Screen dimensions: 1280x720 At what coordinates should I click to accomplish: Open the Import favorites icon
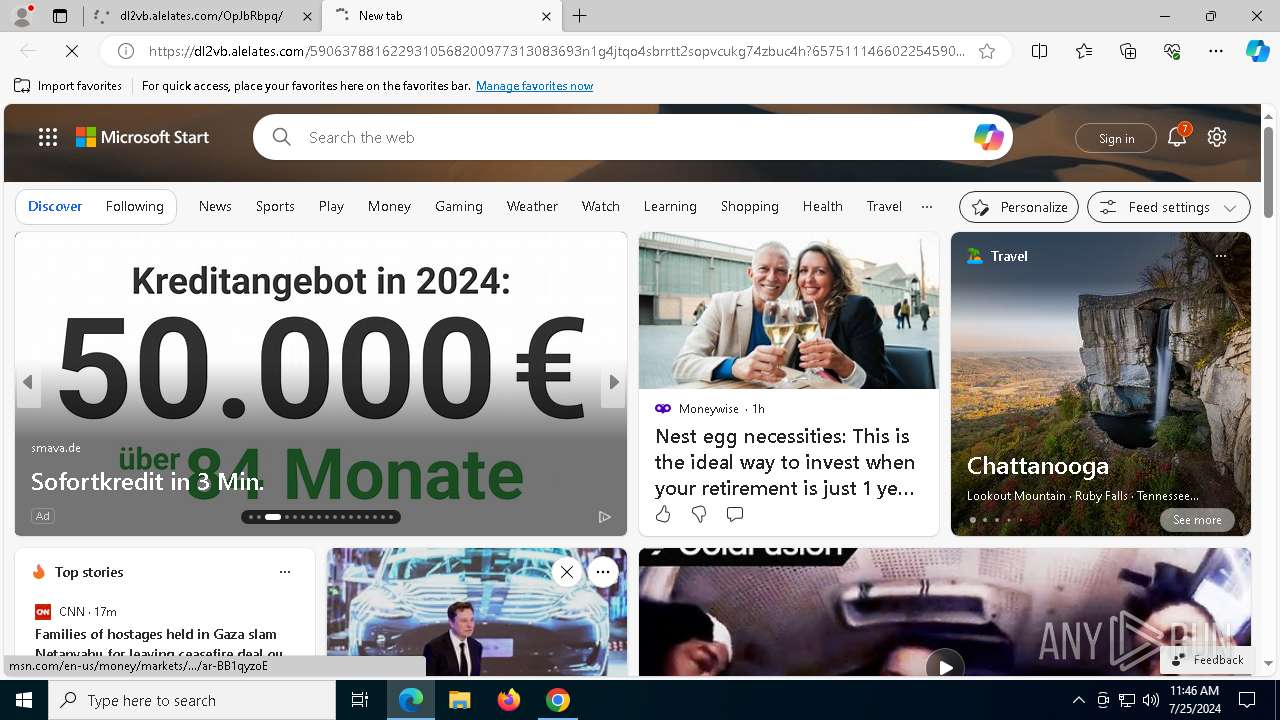tap(22, 86)
